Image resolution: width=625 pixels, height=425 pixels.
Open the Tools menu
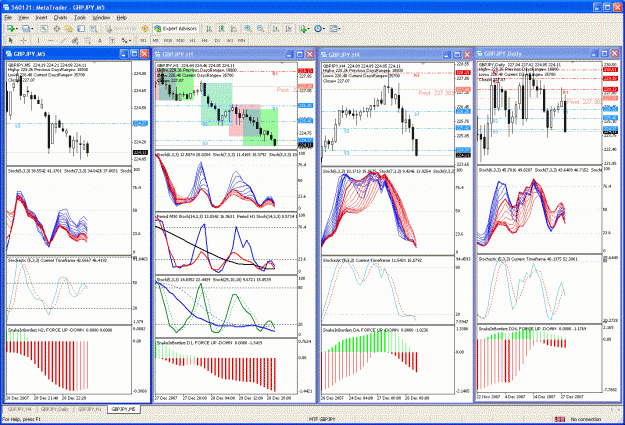(80, 18)
